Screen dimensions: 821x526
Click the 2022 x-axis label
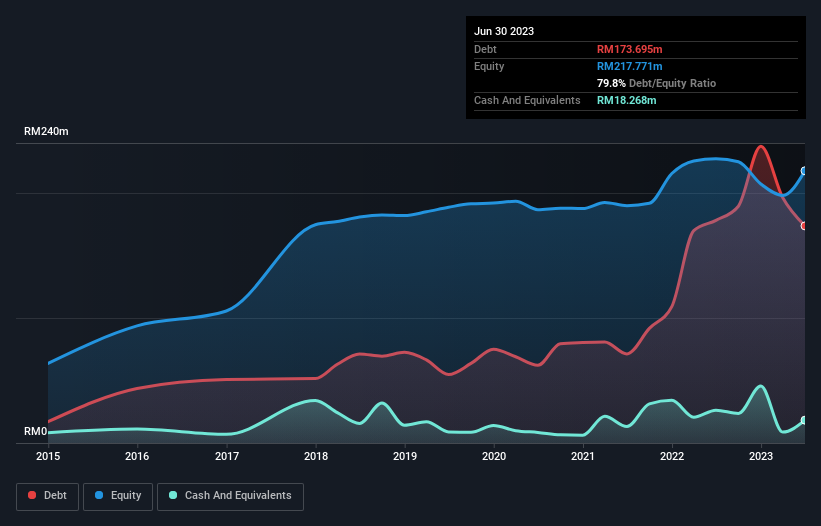(x=672, y=456)
